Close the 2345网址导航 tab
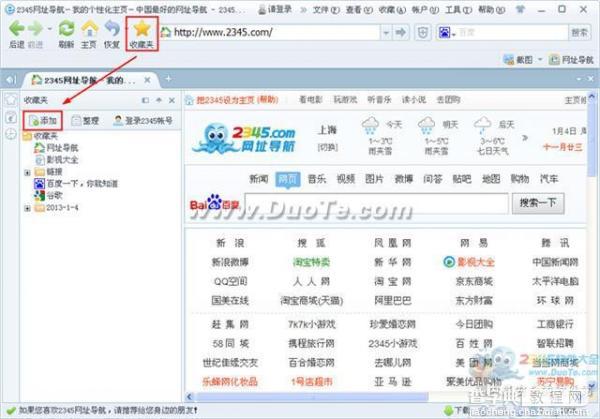The width and height of the screenshot is (600, 419). coord(147,80)
